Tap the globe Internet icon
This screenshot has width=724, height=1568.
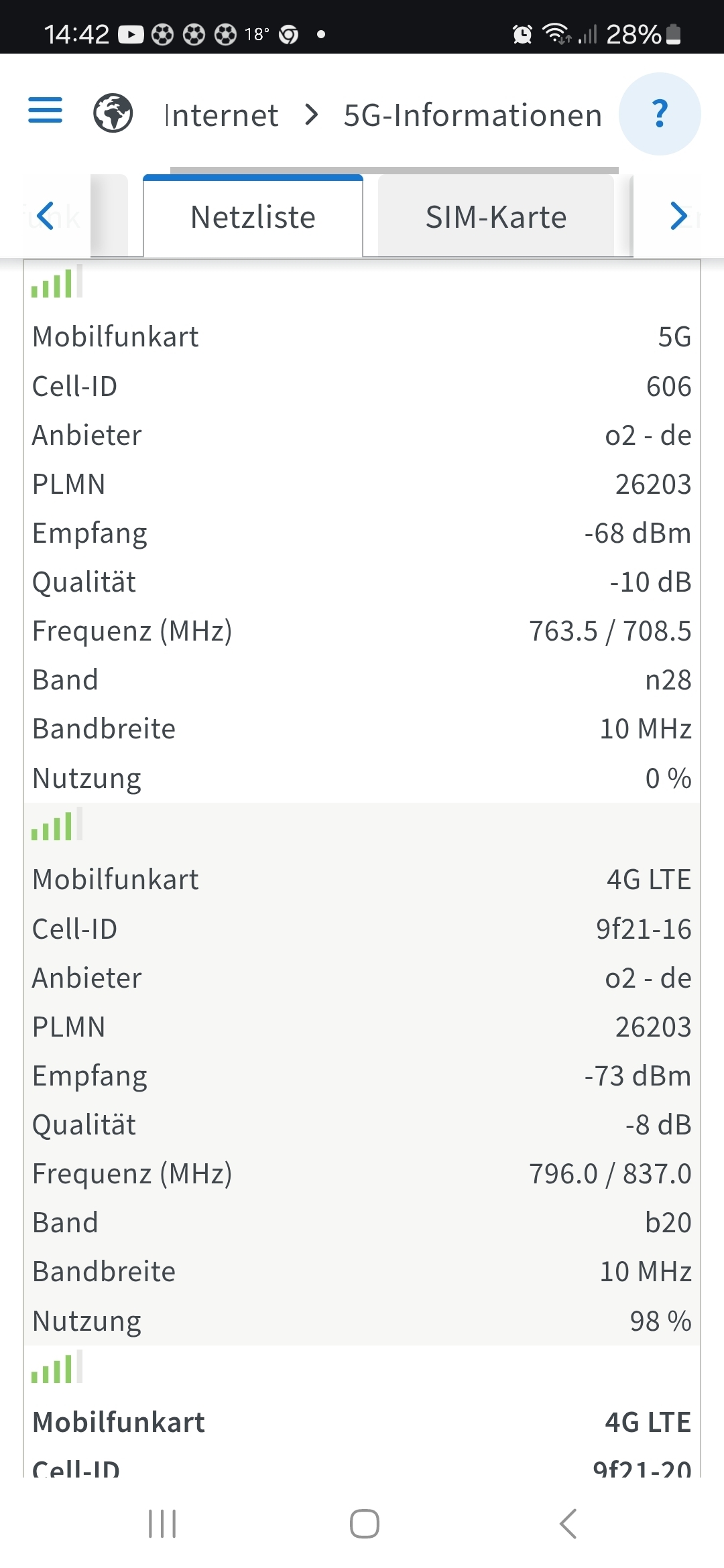coord(113,113)
